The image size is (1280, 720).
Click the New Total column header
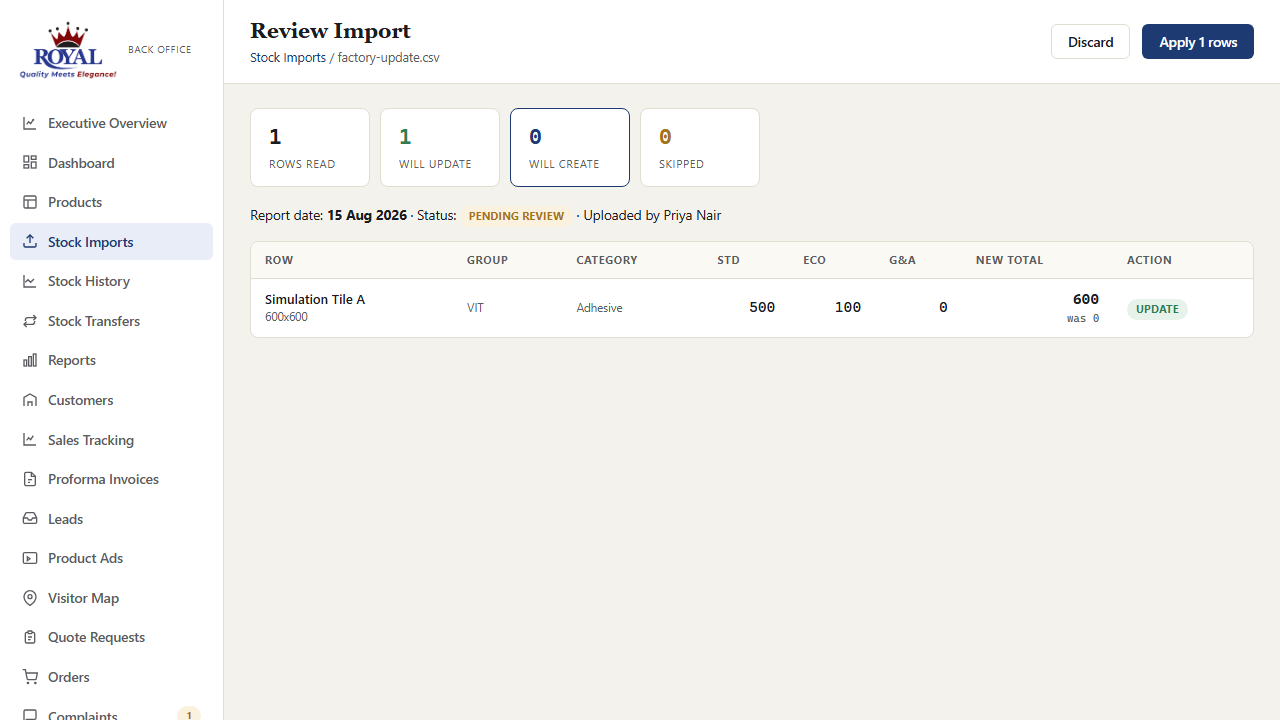(x=1009, y=260)
